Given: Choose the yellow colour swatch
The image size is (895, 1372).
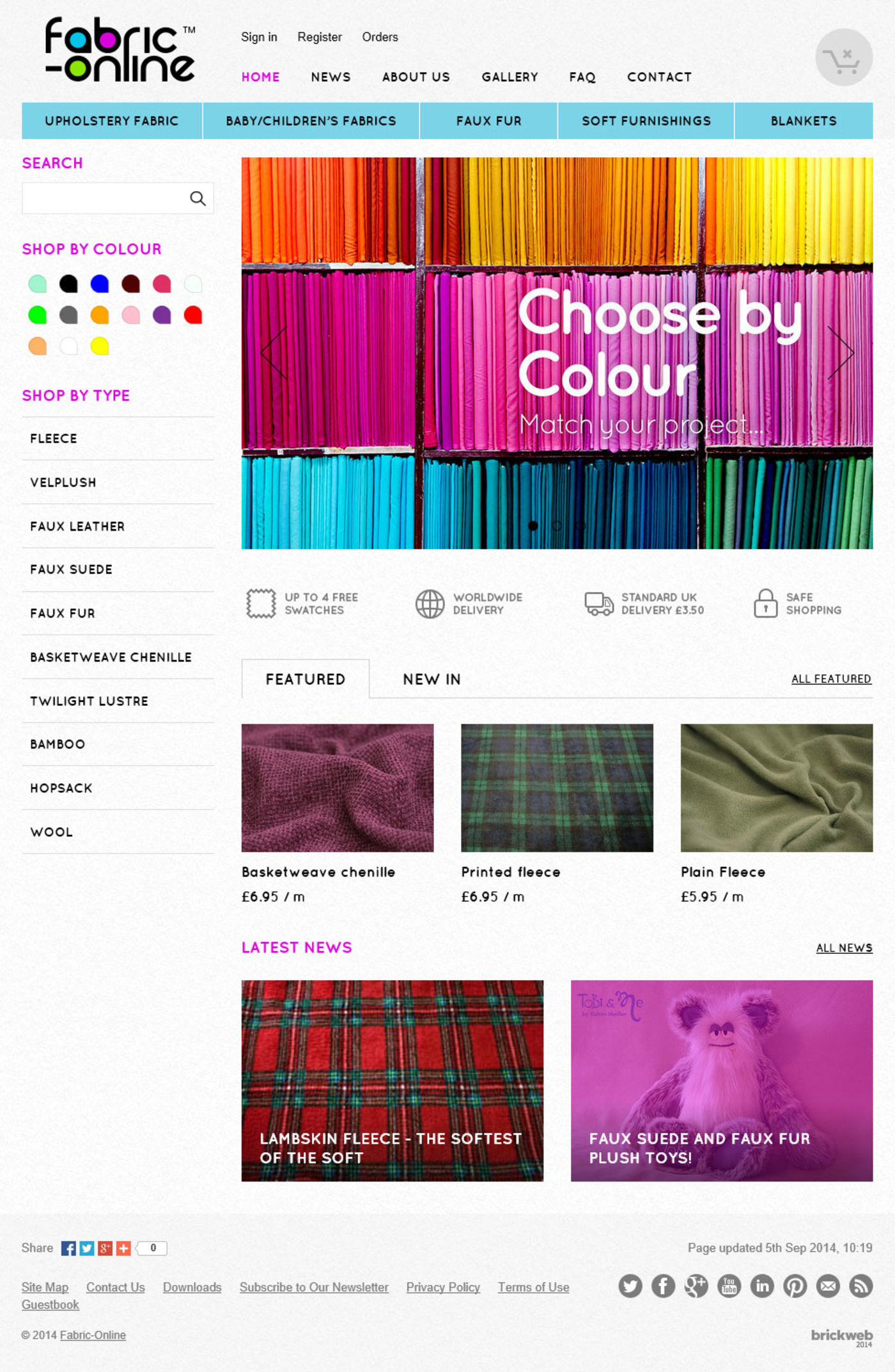Looking at the screenshot, I should (x=100, y=346).
